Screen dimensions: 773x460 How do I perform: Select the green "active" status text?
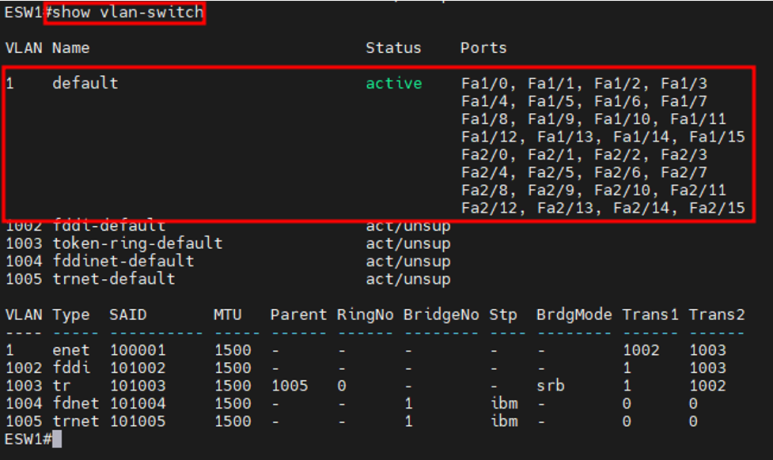click(x=393, y=83)
